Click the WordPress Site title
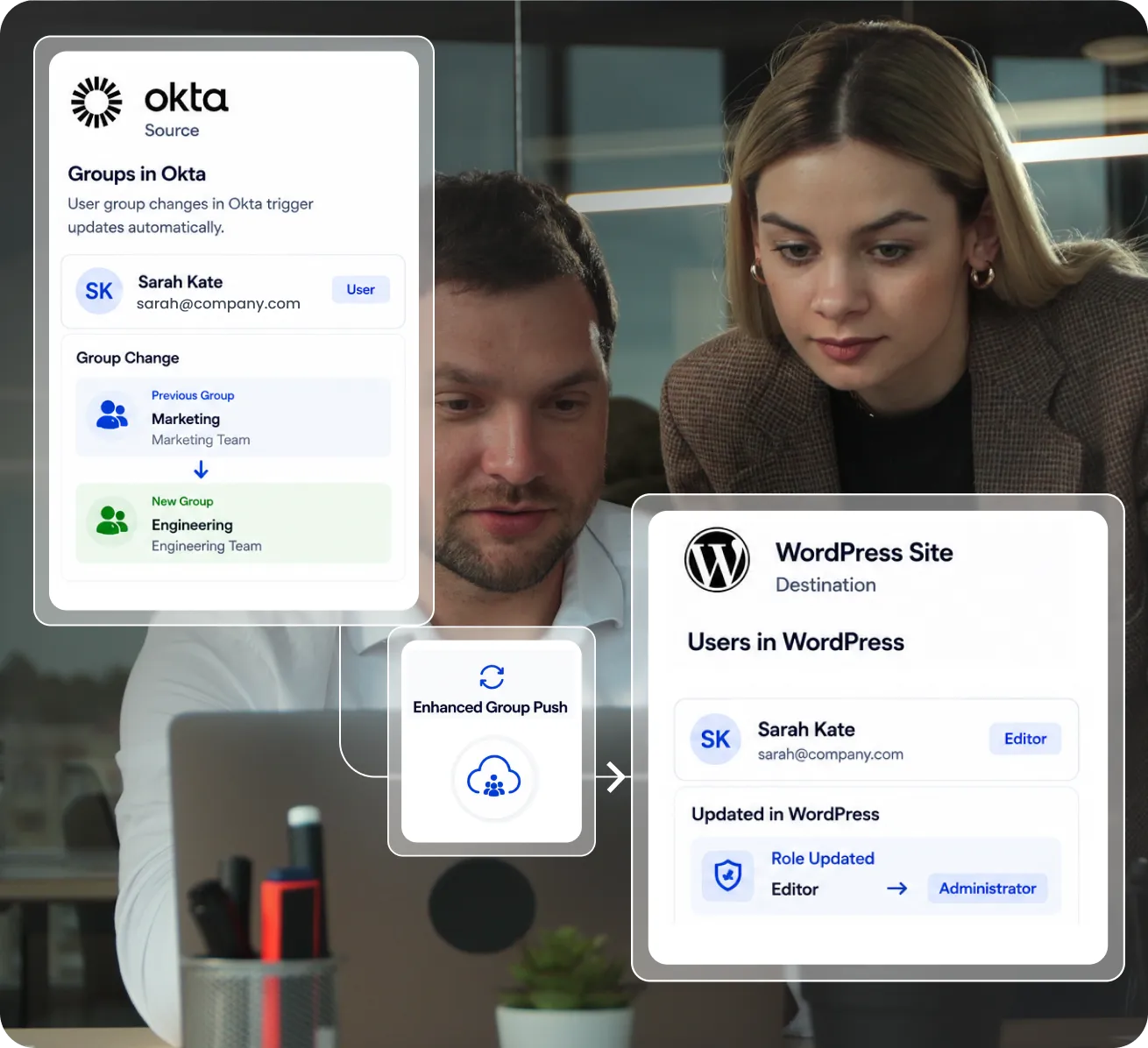1148x1048 pixels. (864, 553)
